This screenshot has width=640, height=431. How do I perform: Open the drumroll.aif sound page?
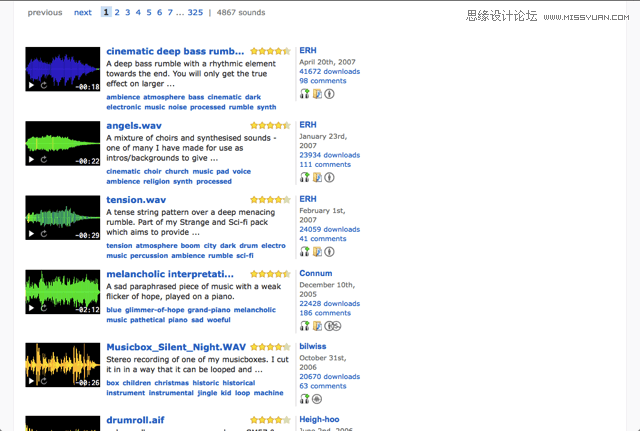tap(135, 420)
